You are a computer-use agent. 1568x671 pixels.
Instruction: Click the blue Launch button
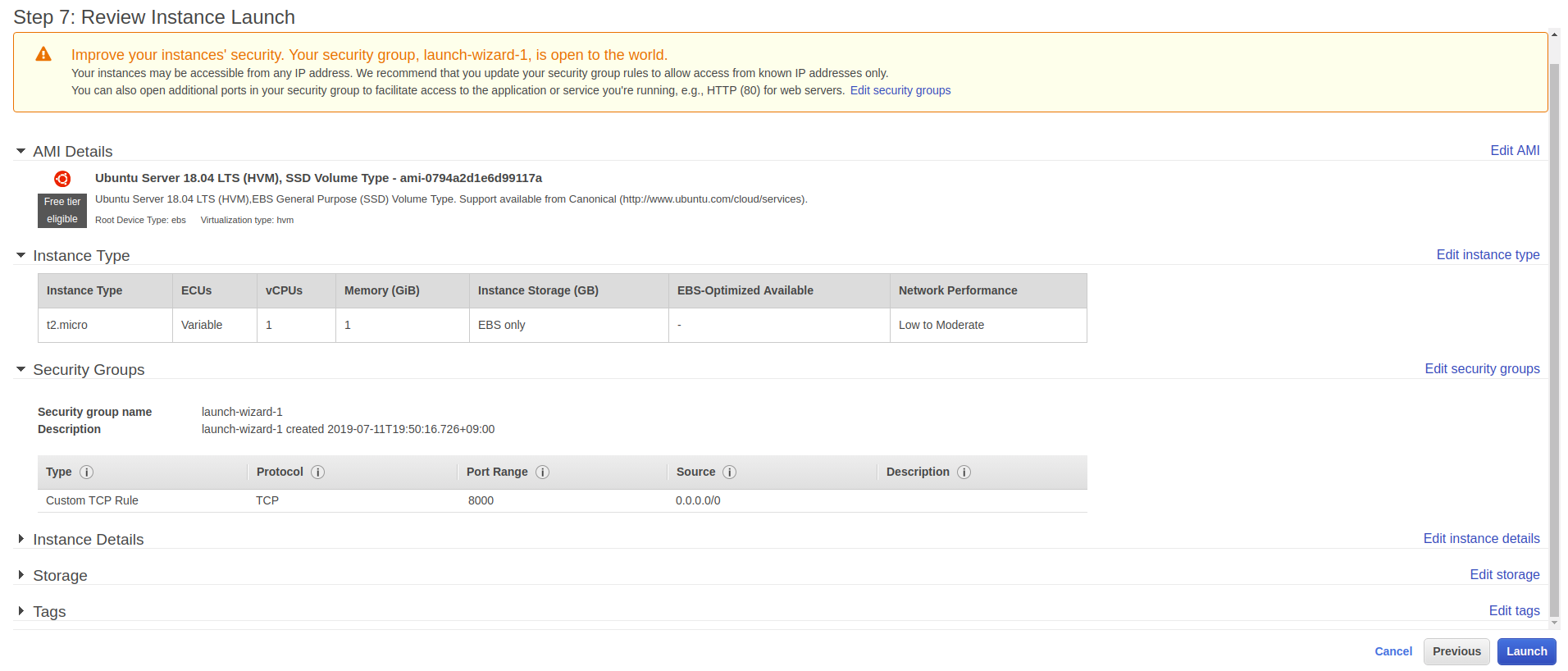pyautogui.click(x=1526, y=651)
